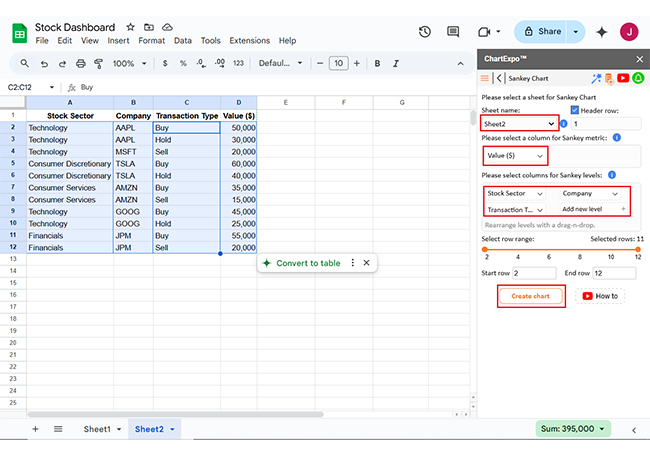Increase font size with plus
Image resolution: width=650 pixels, height=456 pixels.
click(x=357, y=63)
